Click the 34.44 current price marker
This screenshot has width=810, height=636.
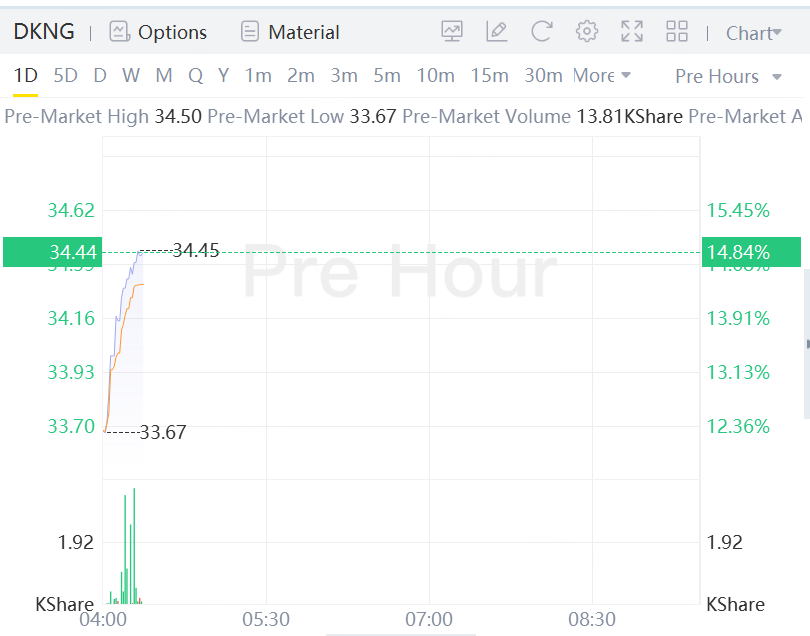click(x=50, y=252)
